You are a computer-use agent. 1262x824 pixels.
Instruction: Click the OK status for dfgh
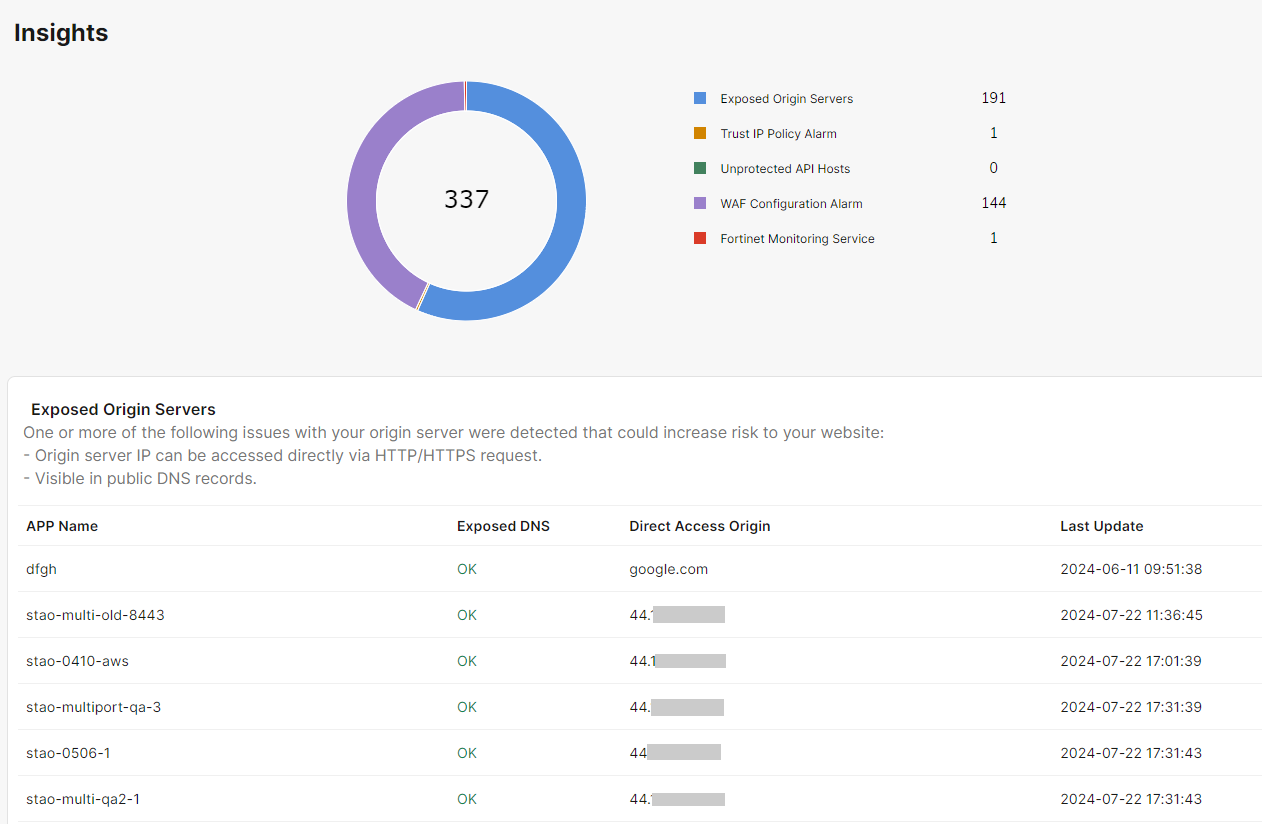point(466,568)
